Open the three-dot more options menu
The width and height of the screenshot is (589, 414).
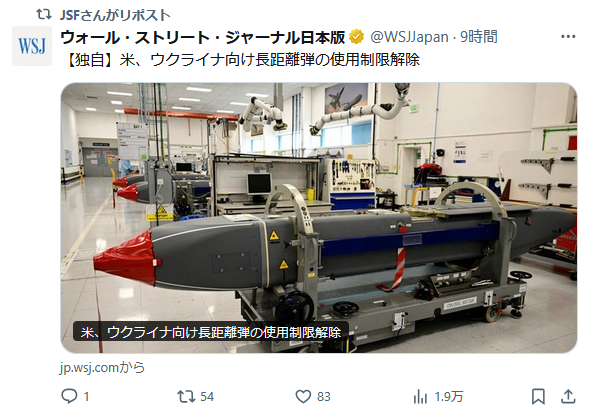(x=568, y=36)
